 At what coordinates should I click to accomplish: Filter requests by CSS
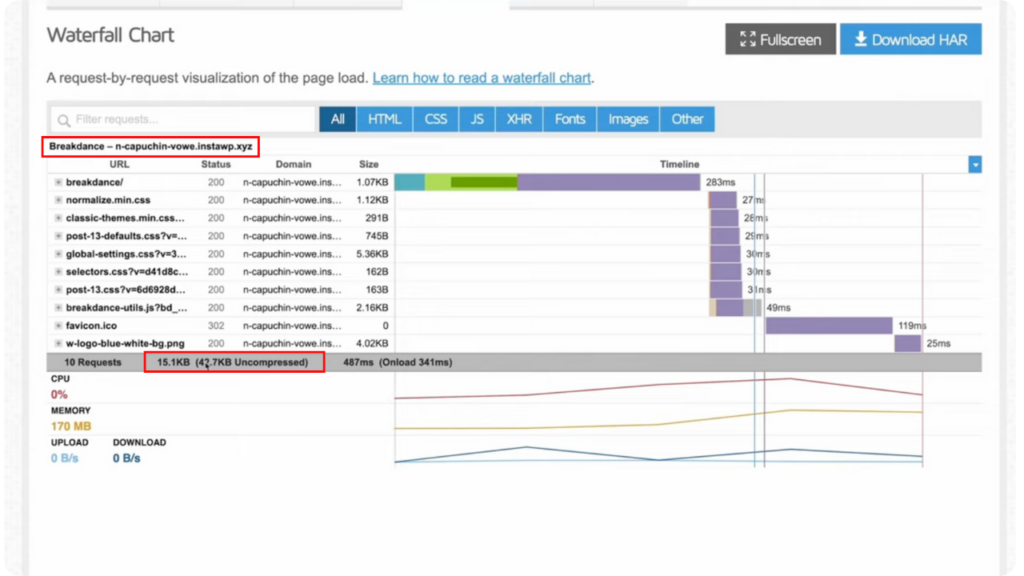[436, 120]
